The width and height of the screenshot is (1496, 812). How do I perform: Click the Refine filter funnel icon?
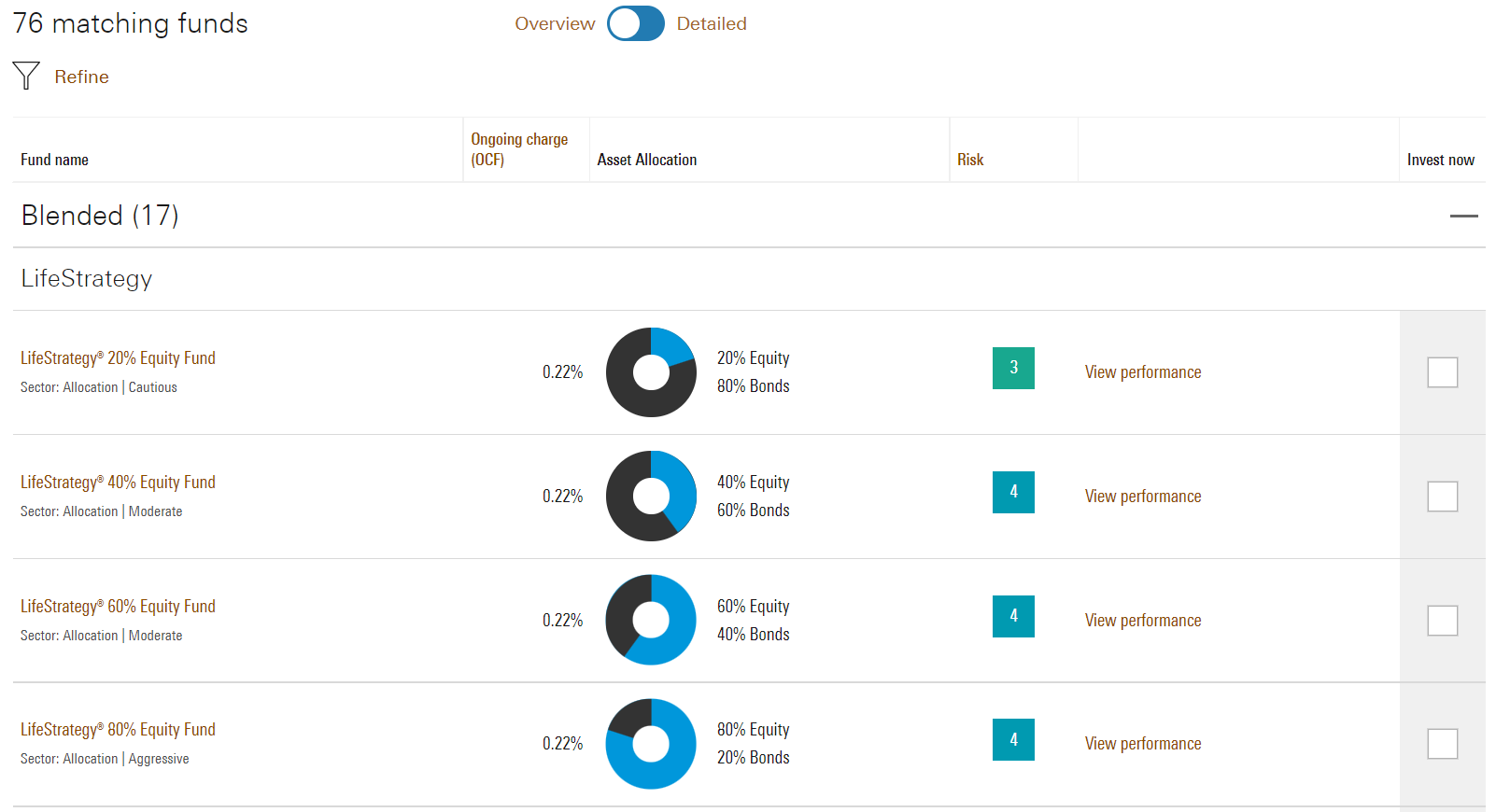tap(26, 76)
